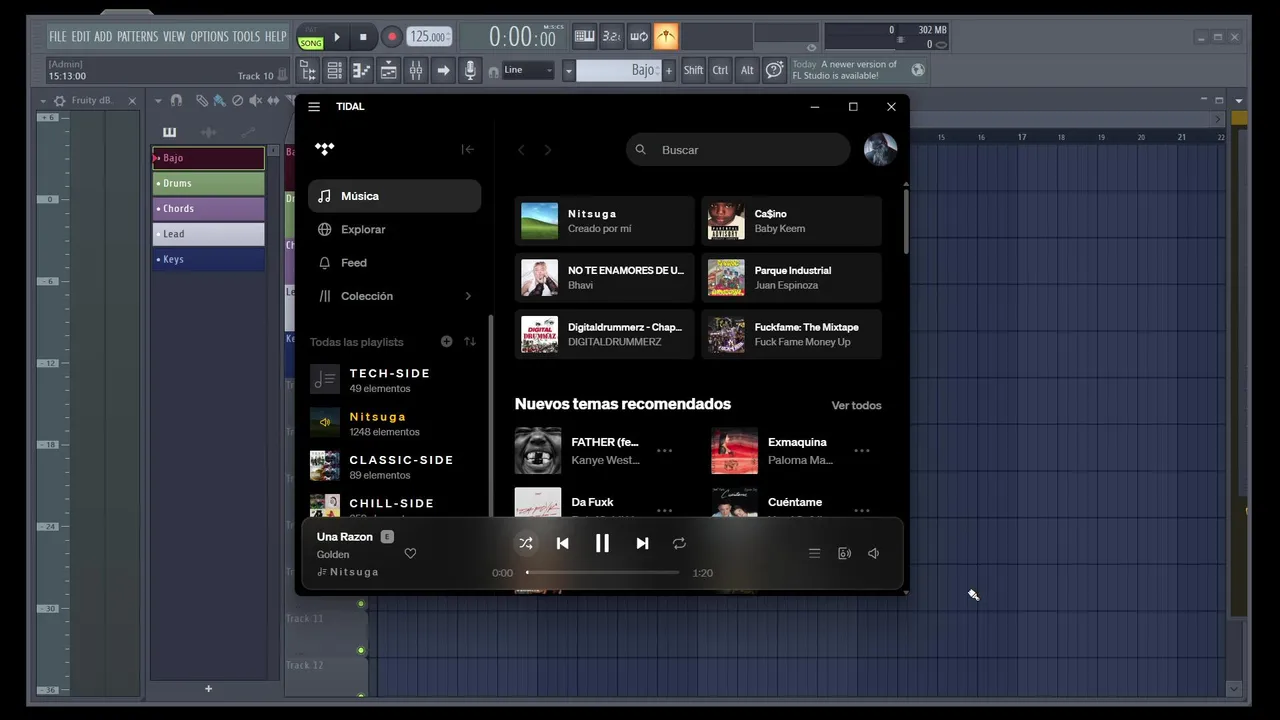Toggle repeat in the TIDAL player

click(x=679, y=543)
